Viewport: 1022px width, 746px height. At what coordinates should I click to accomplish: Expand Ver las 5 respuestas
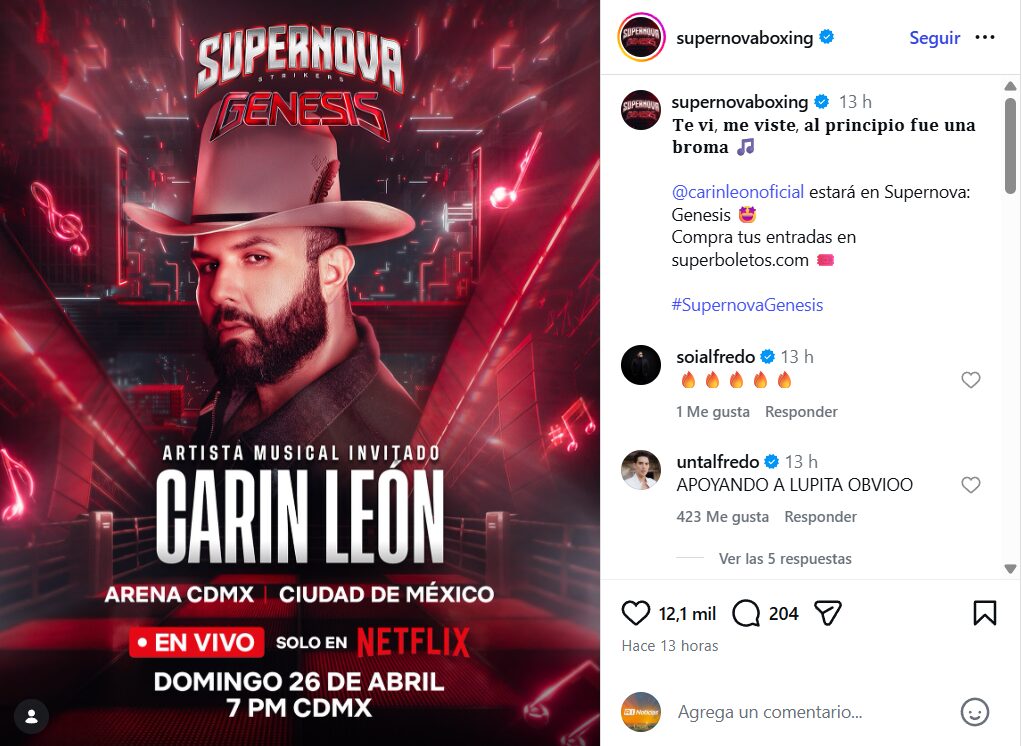(785, 559)
